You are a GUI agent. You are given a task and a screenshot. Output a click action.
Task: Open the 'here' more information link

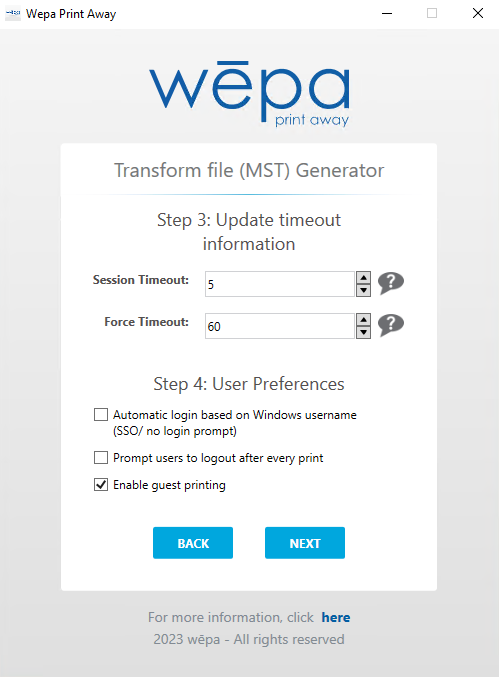336,617
